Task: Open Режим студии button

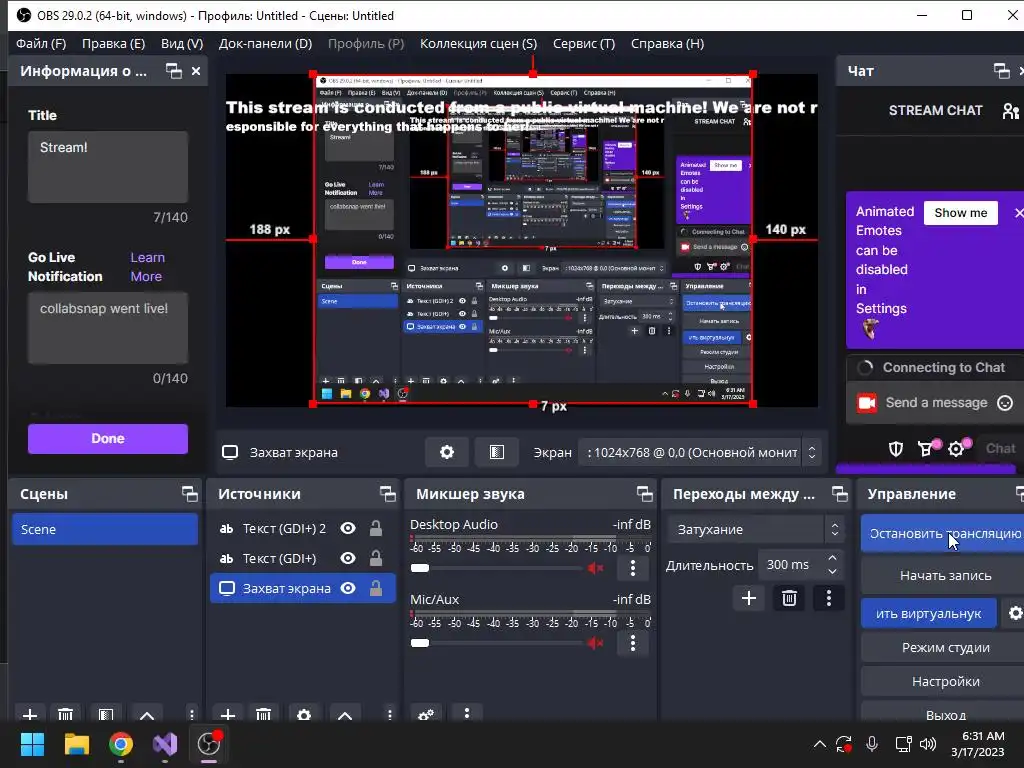Action: [943, 647]
